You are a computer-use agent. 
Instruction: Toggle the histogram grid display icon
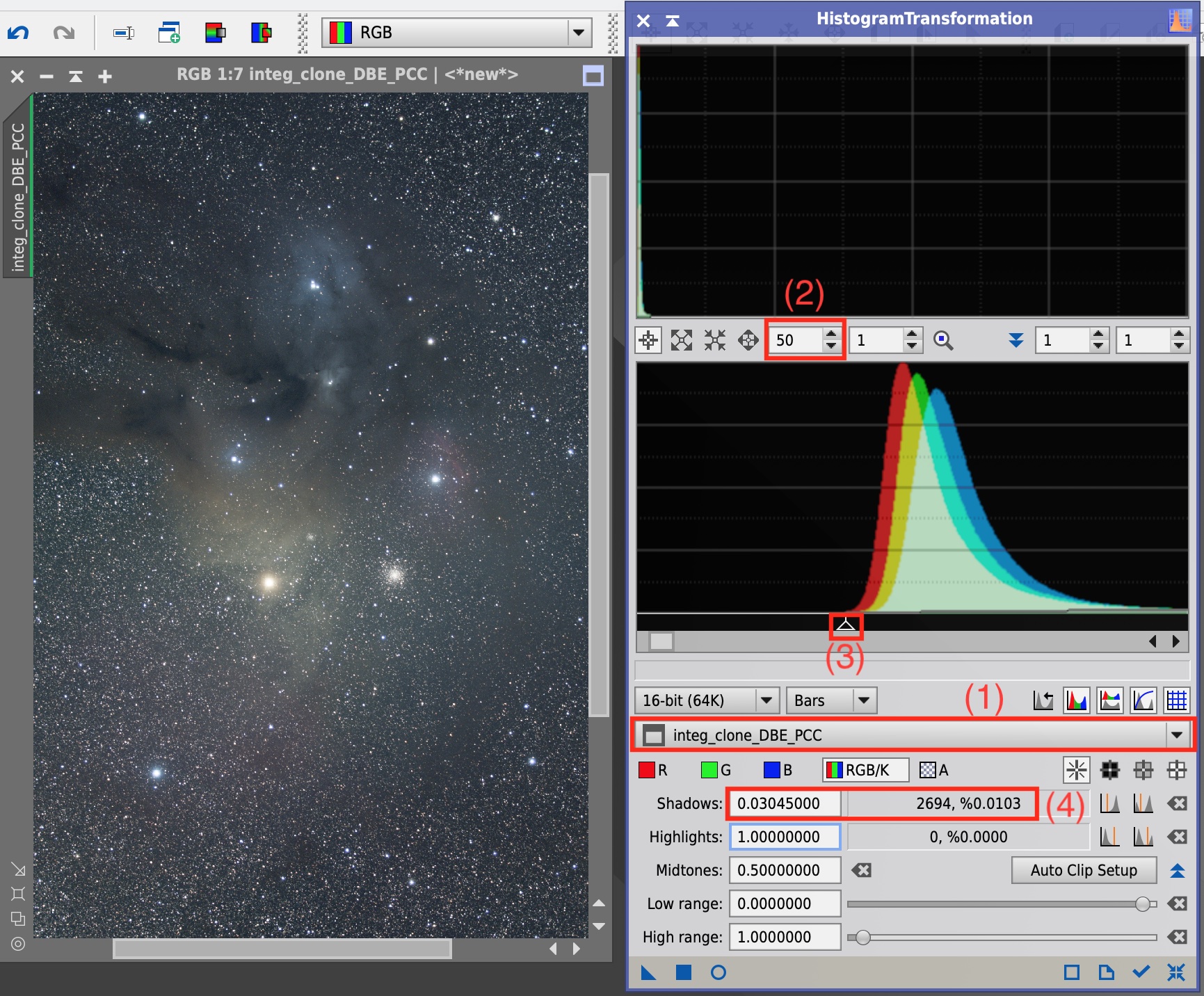[1176, 700]
